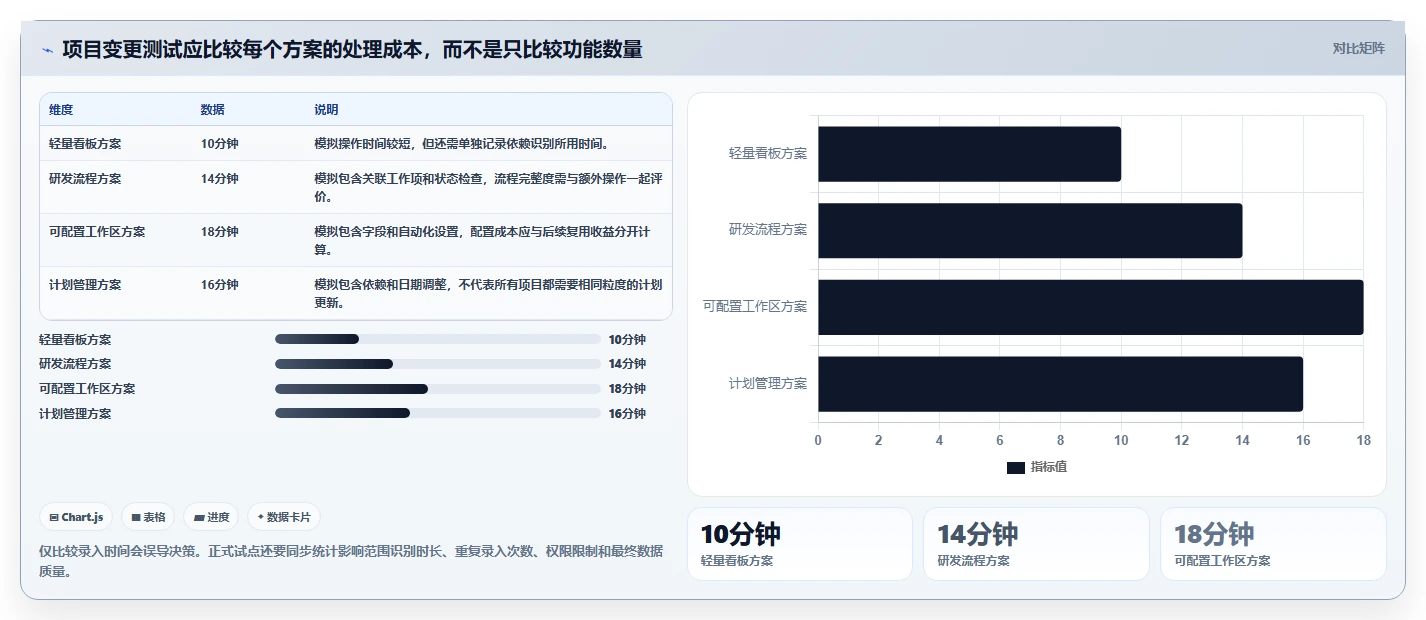Screen dimensions: 1426x620
Task: Click the Chart.js chip
Action: point(77,517)
